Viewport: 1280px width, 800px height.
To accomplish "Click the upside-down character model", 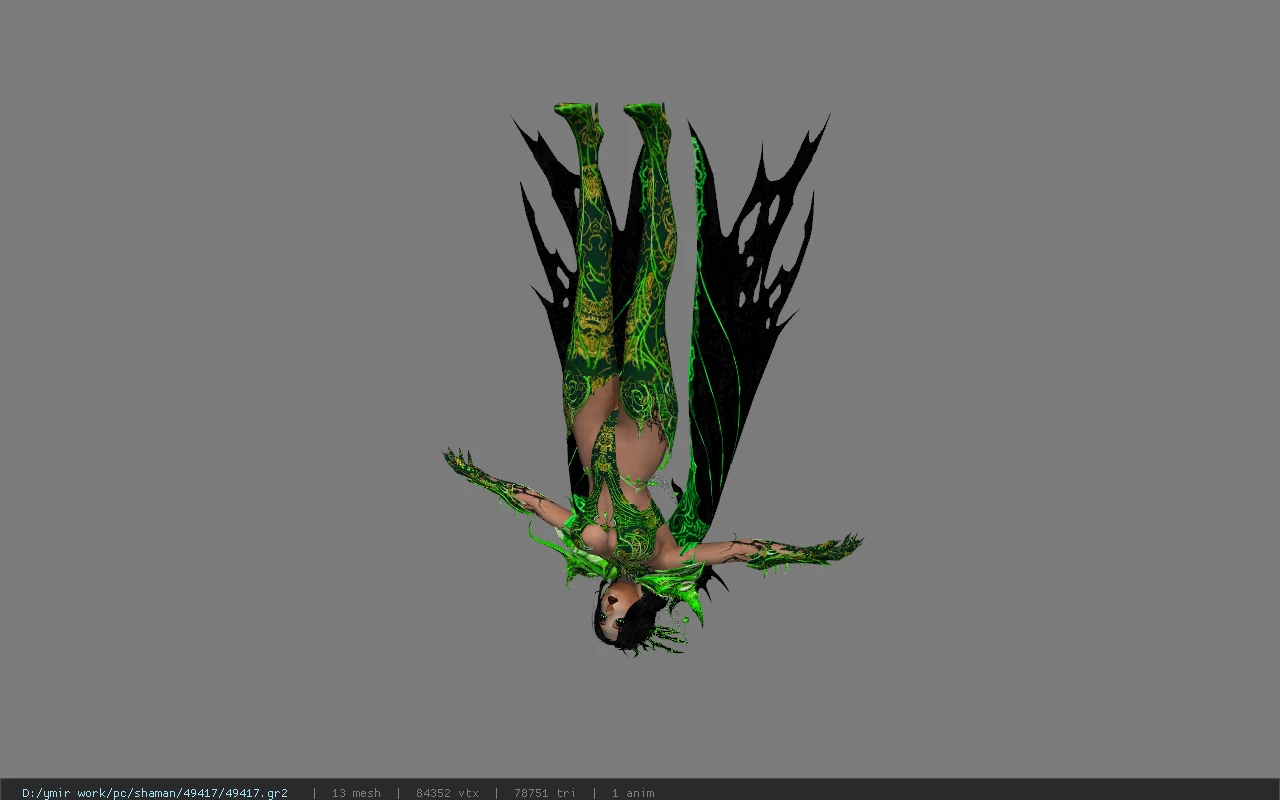I will point(652,380).
